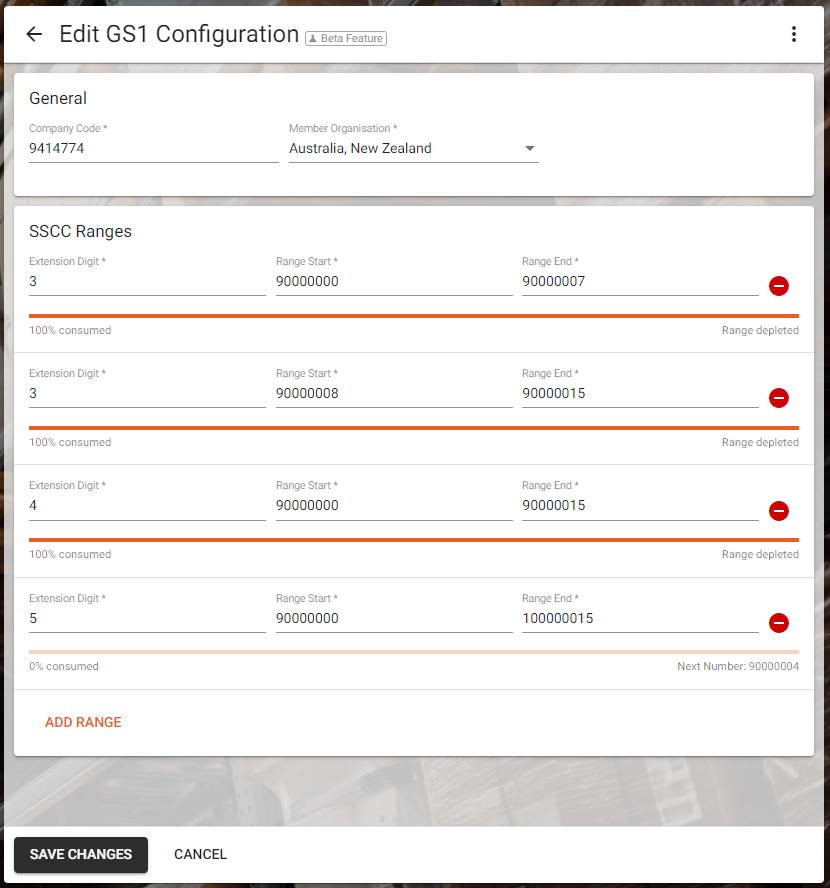The height and width of the screenshot is (888, 830).
Task: Edit the Range End field 90000007
Action: click(640, 281)
